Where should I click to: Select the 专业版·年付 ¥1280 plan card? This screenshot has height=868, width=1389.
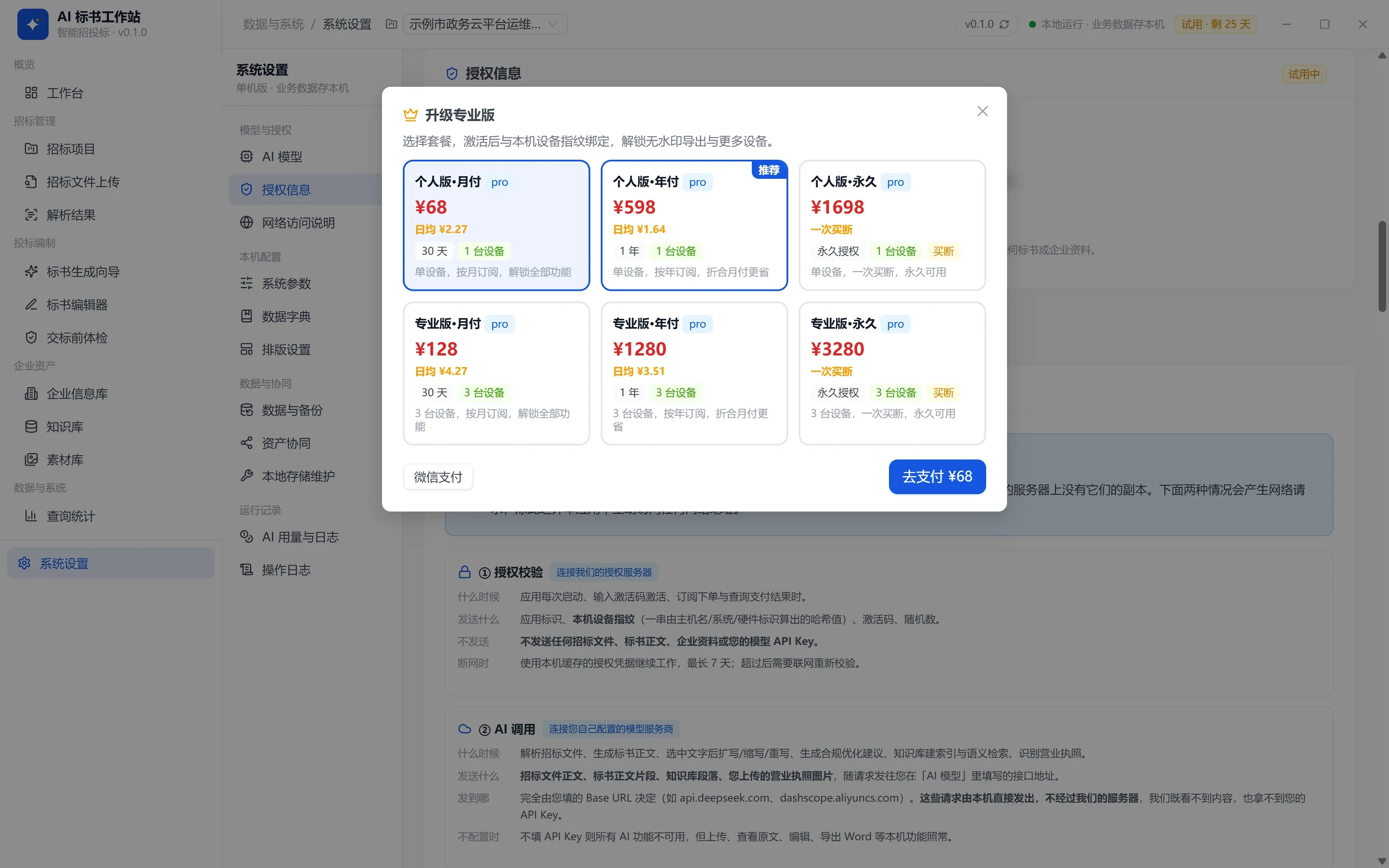tap(694, 373)
